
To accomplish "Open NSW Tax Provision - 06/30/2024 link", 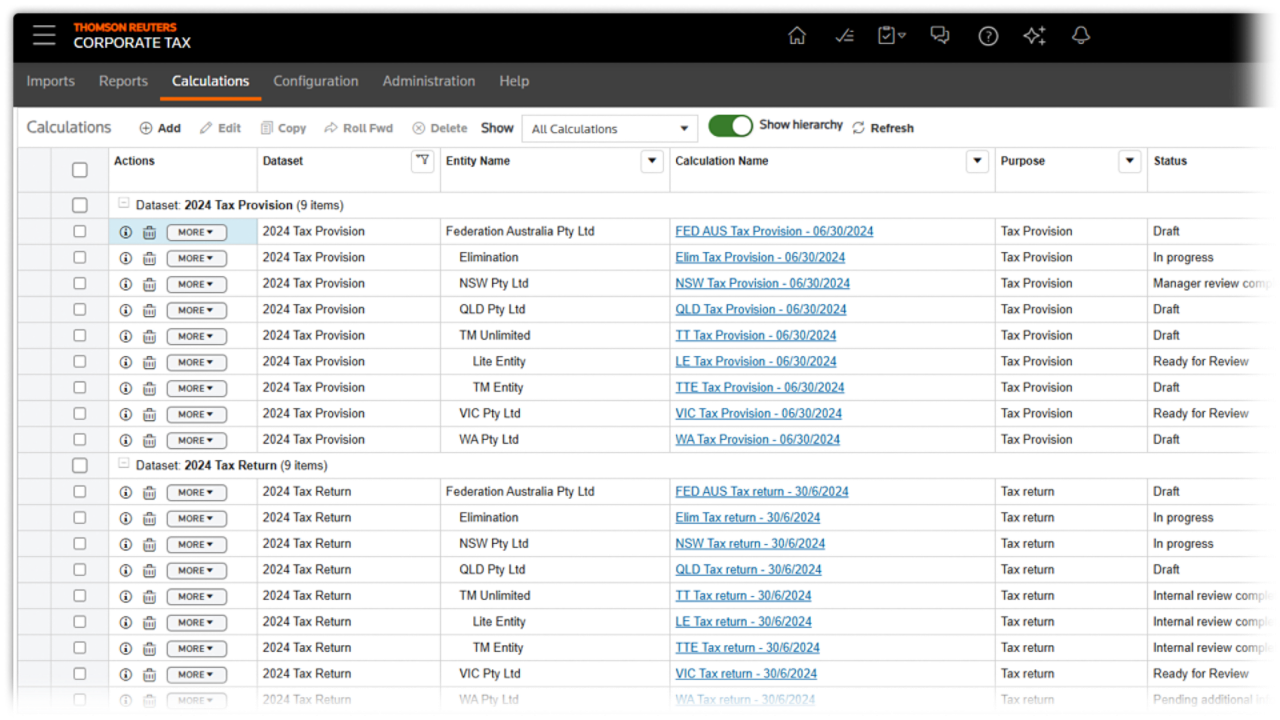I will point(762,283).
